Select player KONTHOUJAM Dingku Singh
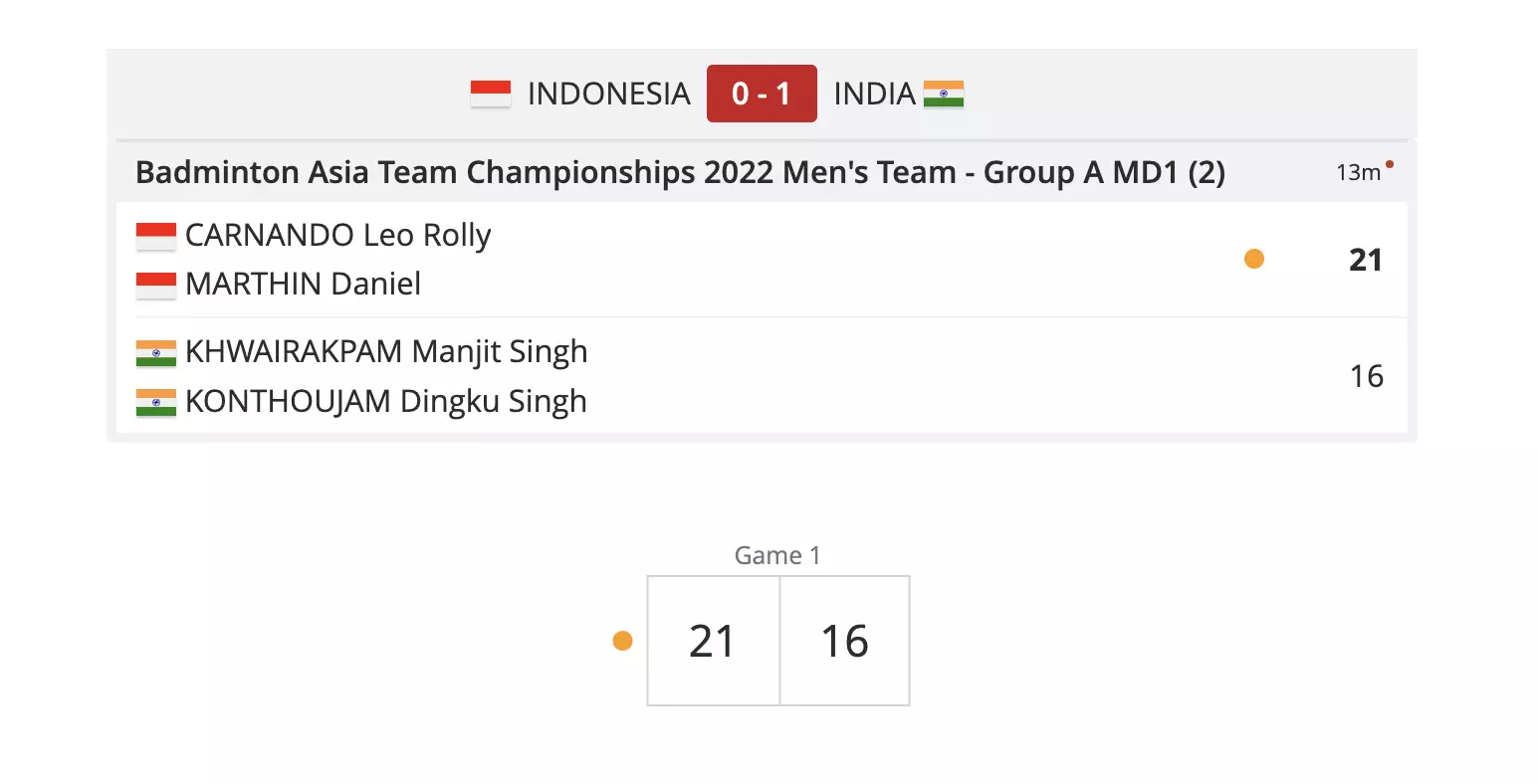Screen dimensions: 1537x784 [x=385, y=402]
